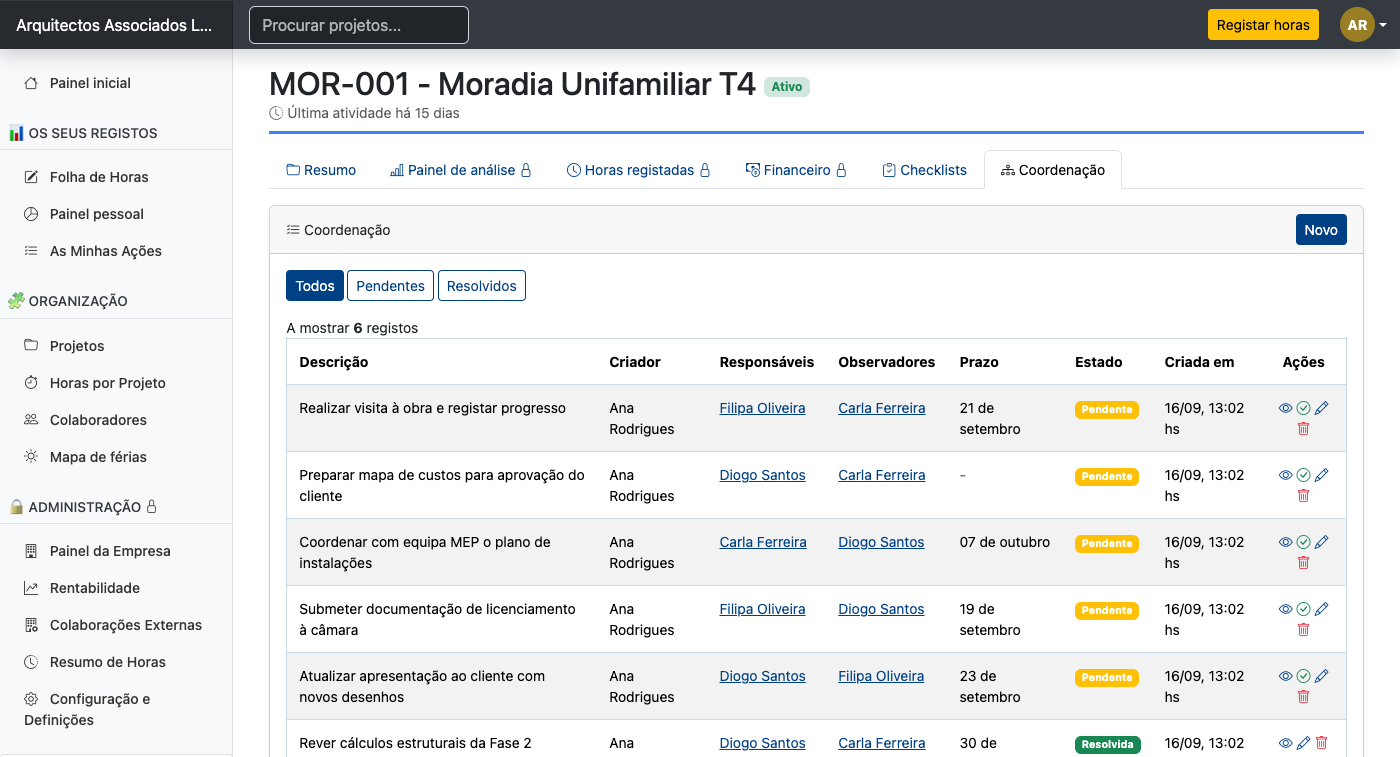Screen dimensions: 1400x757
Task: View 'Preparar mapa de custos' details (eye icon)
Action: pos(1286,475)
